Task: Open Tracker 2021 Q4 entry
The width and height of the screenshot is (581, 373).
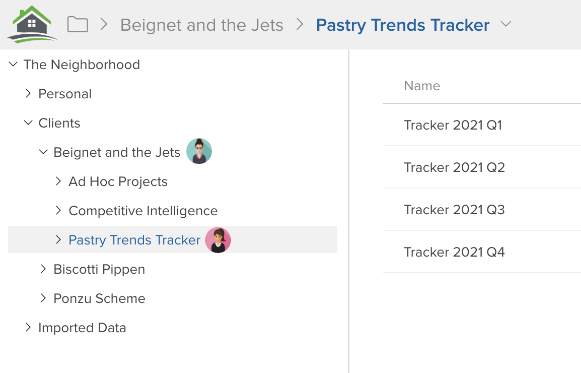Action: point(482,252)
